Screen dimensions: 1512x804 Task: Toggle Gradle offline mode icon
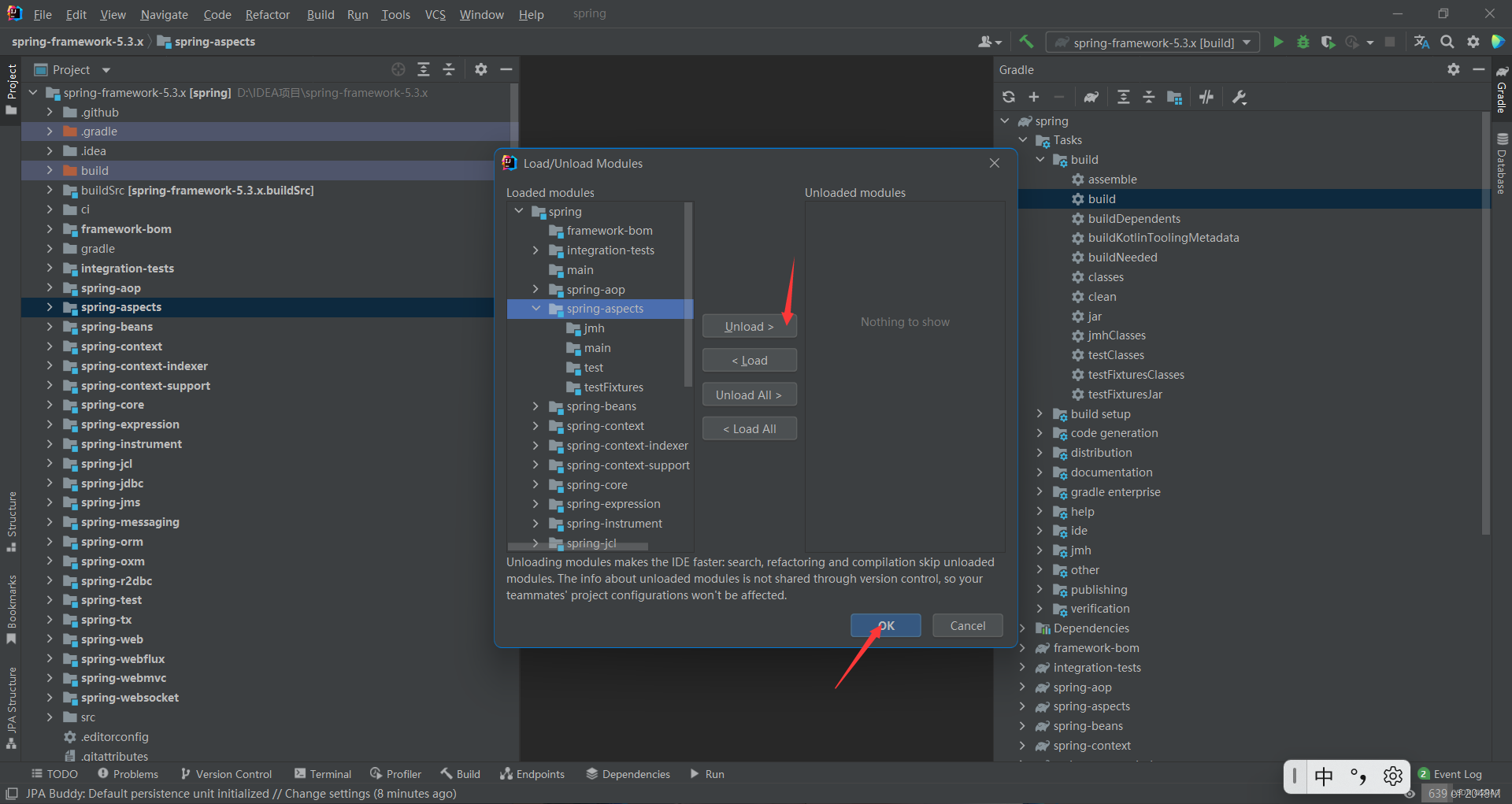pyautogui.click(x=1206, y=97)
